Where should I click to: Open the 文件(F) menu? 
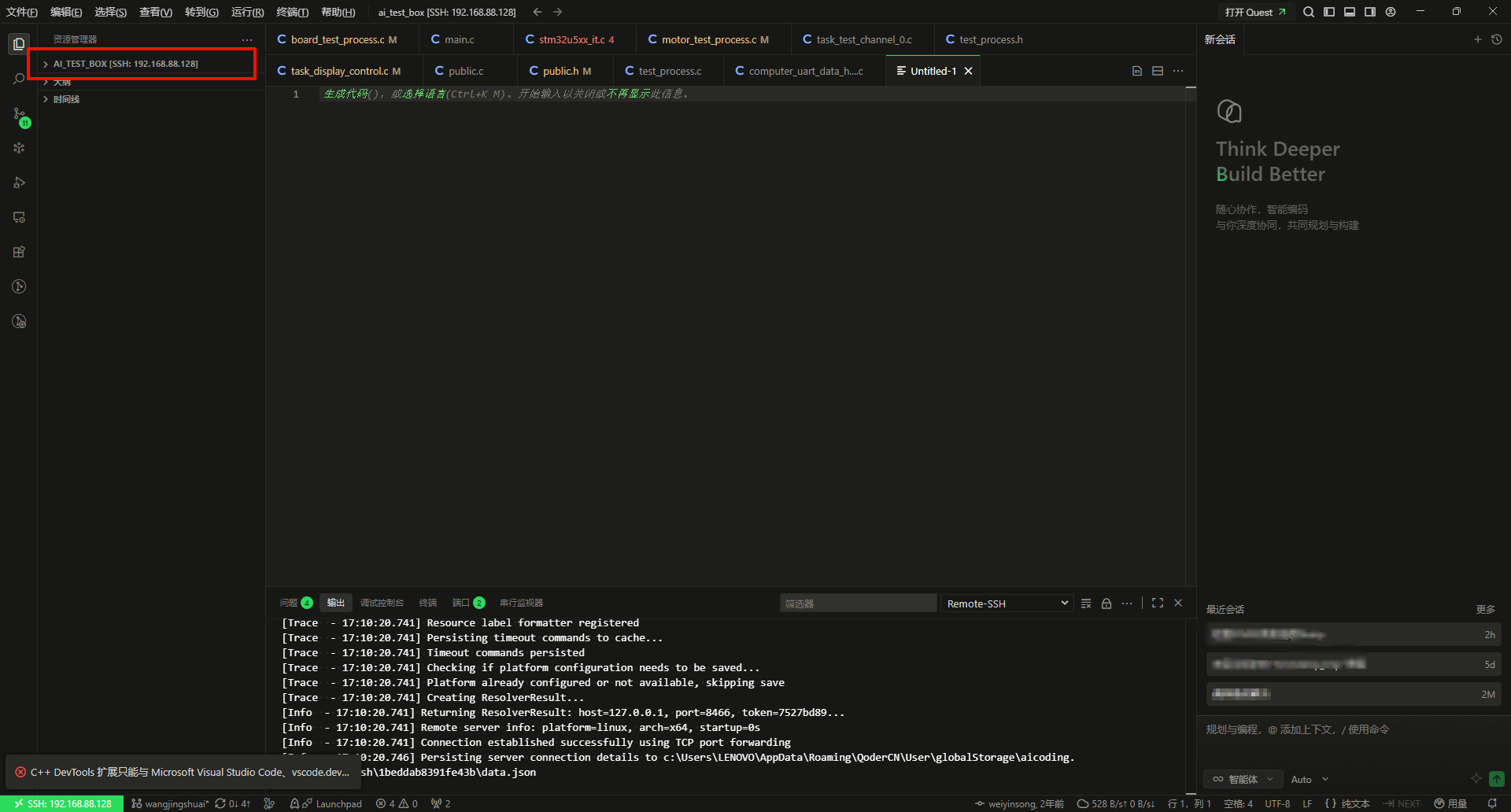[x=22, y=12]
